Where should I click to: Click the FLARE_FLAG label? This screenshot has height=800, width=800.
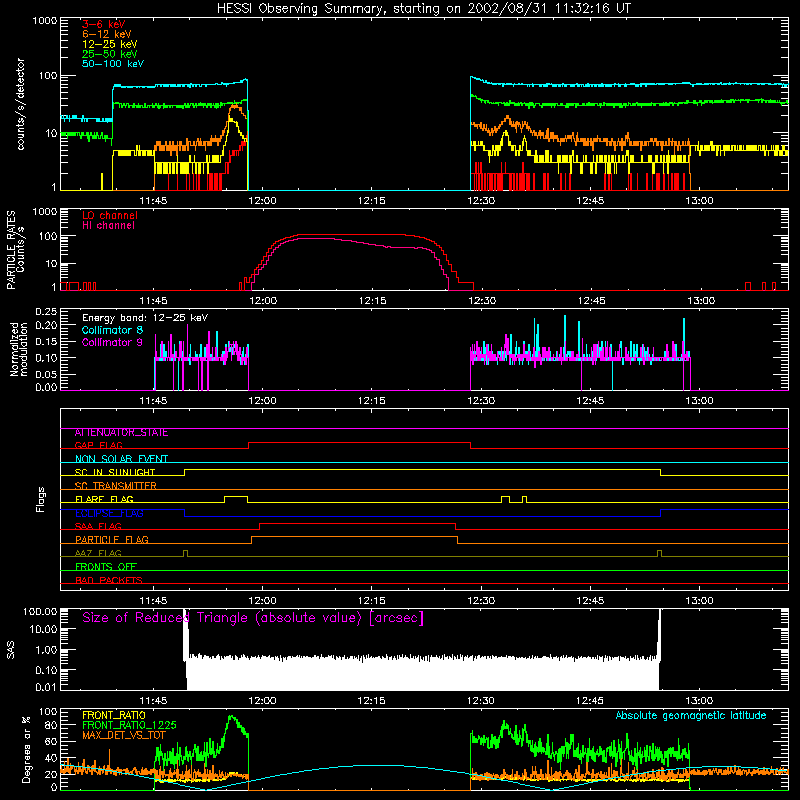104,499
